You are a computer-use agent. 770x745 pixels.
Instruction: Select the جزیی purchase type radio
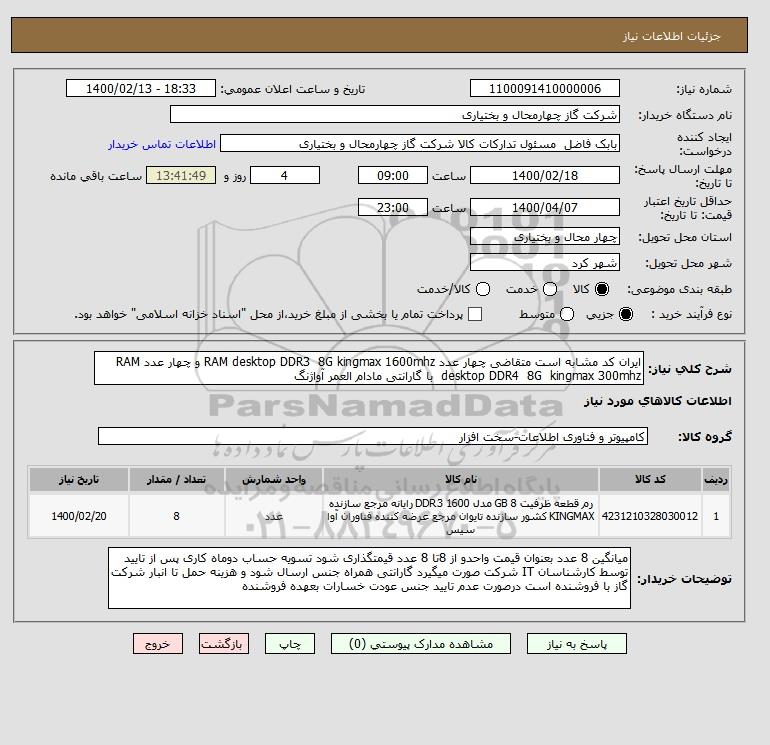[626, 314]
